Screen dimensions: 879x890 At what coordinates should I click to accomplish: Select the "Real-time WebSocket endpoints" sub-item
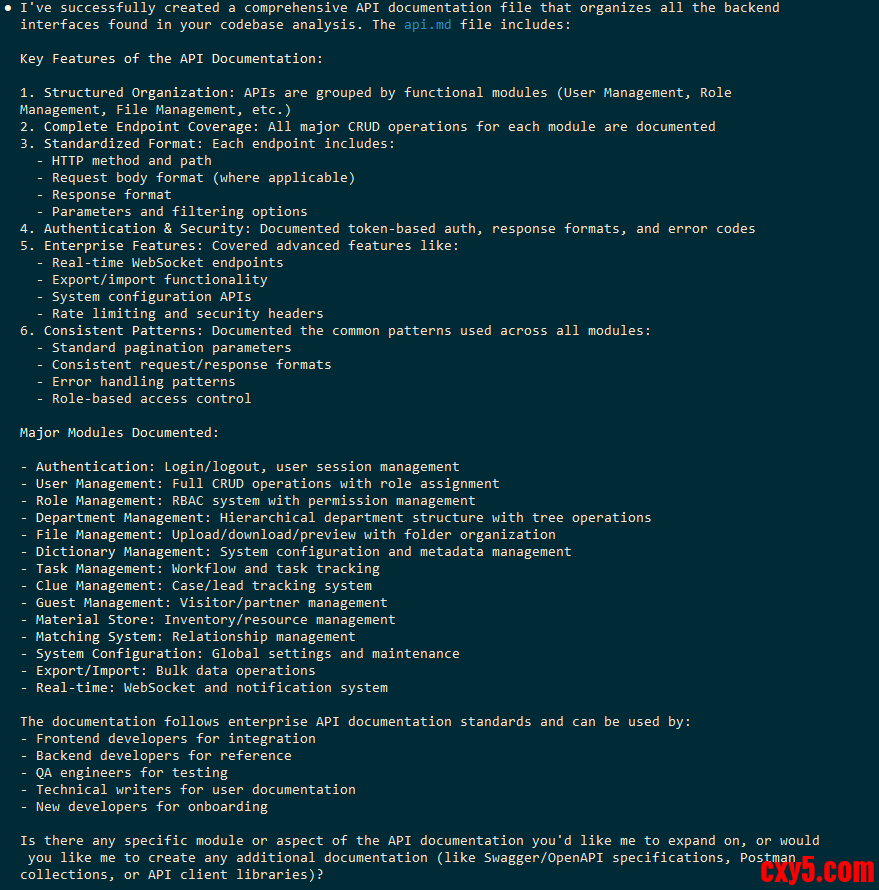click(x=160, y=263)
